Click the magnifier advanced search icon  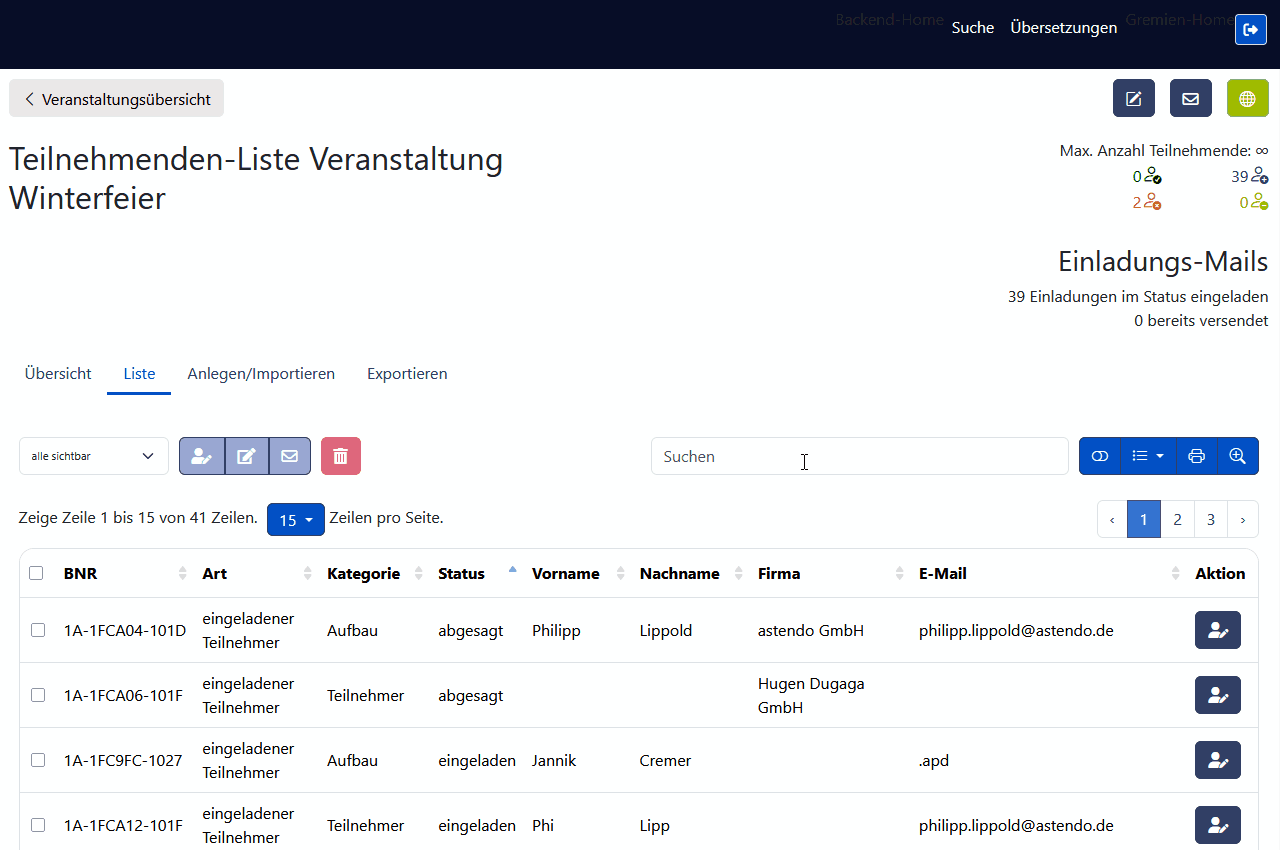pyautogui.click(x=1237, y=456)
